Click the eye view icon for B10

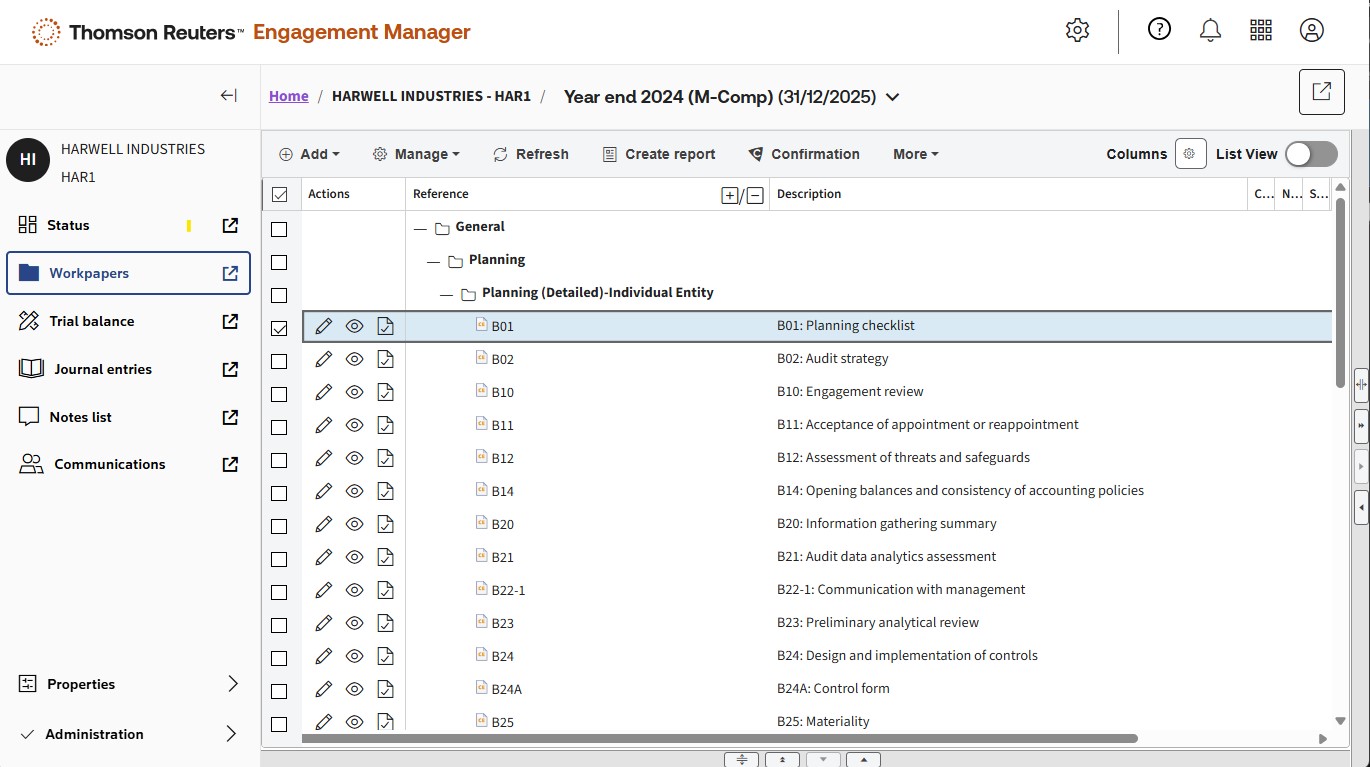point(354,392)
